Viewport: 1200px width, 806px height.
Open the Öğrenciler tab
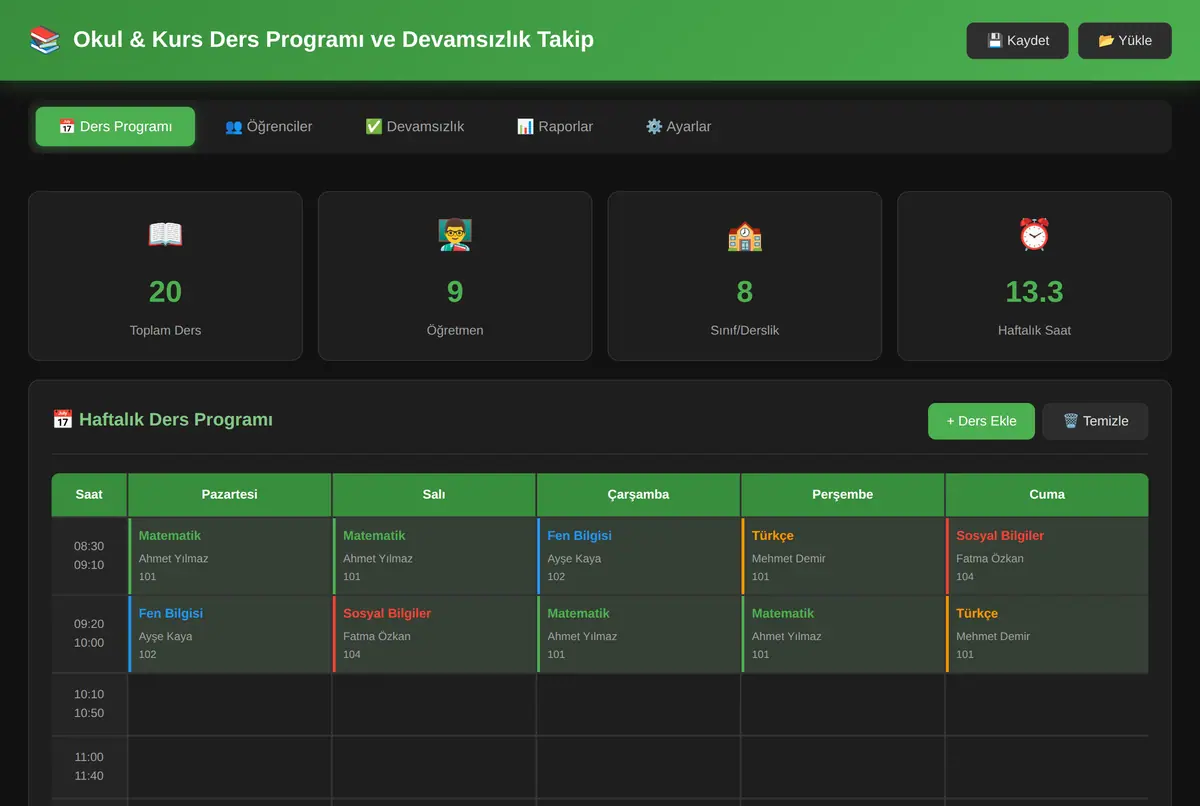tap(268, 127)
